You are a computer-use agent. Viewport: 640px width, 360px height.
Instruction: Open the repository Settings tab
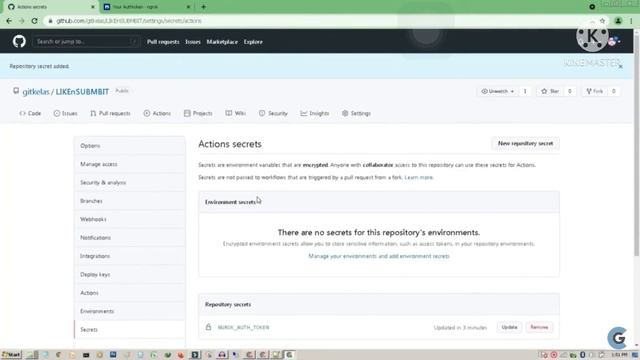(x=356, y=113)
